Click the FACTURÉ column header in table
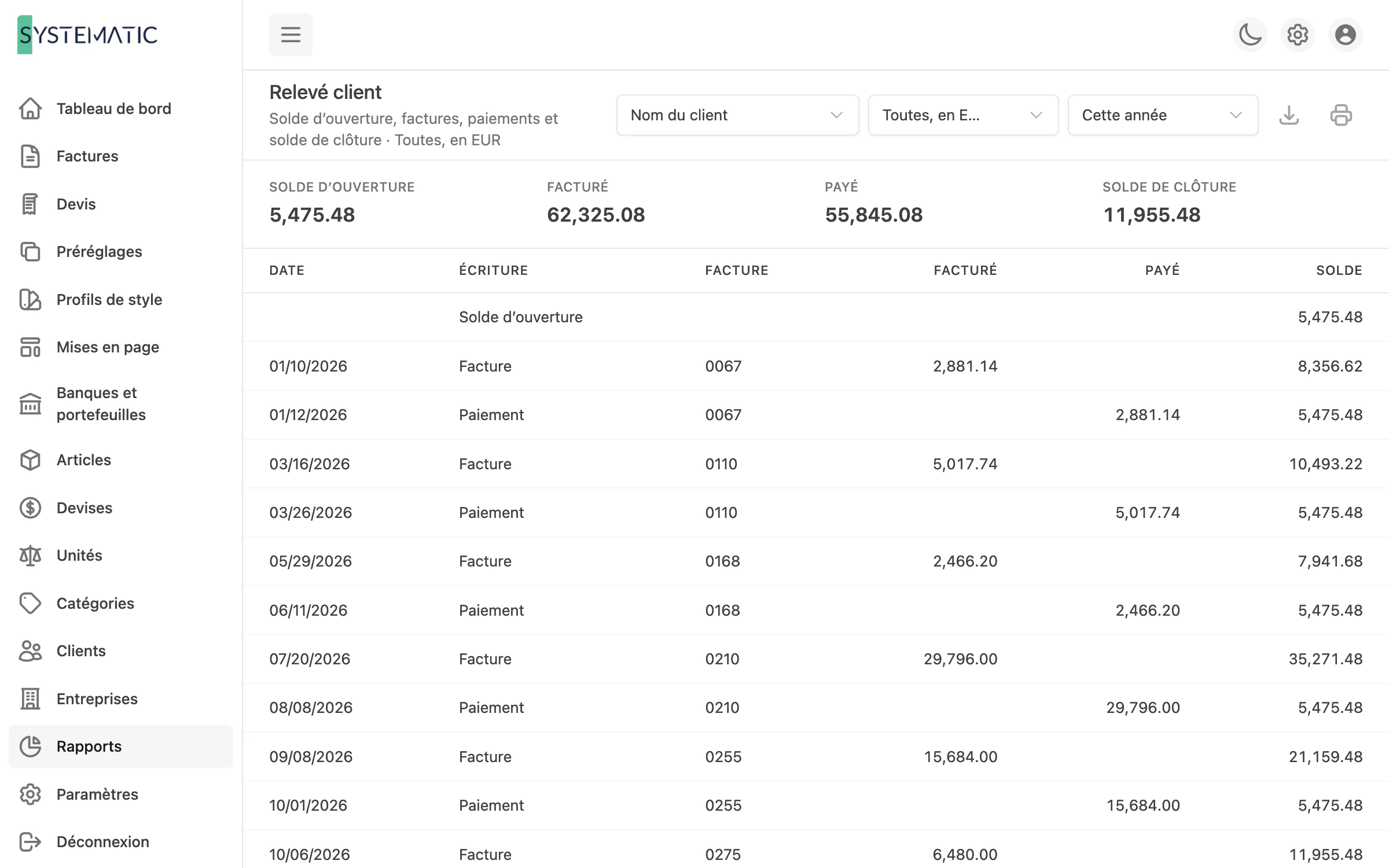This screenshot has height=868, width=1389. (965, 270)
